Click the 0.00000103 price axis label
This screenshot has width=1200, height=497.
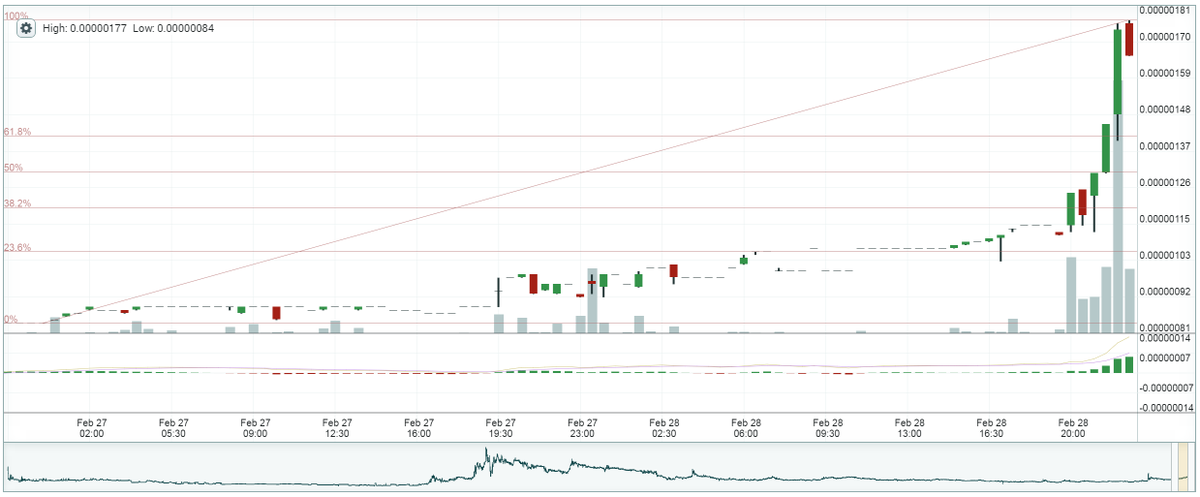point(1166,256)
